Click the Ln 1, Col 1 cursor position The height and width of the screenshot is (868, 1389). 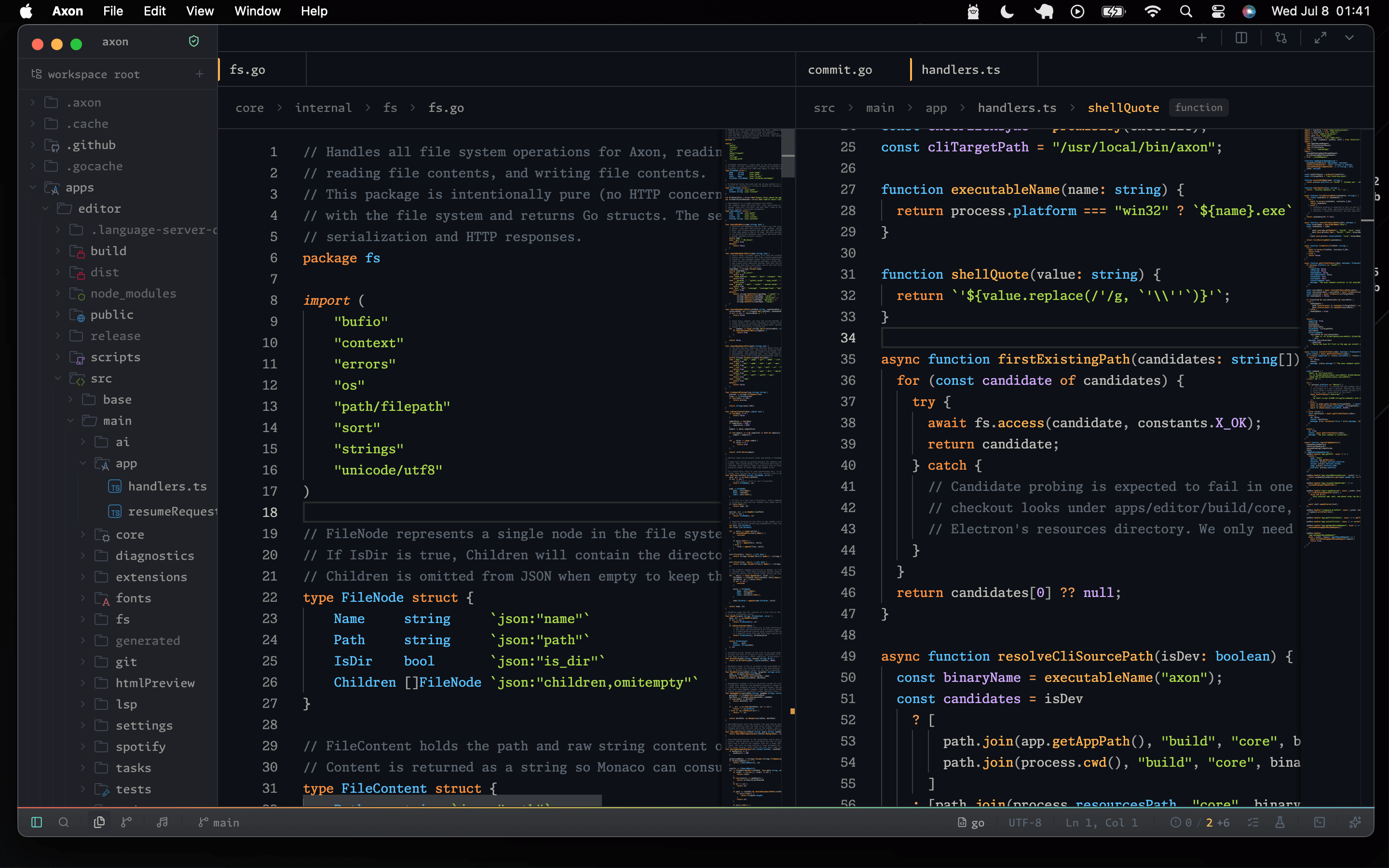(1102, 823)
